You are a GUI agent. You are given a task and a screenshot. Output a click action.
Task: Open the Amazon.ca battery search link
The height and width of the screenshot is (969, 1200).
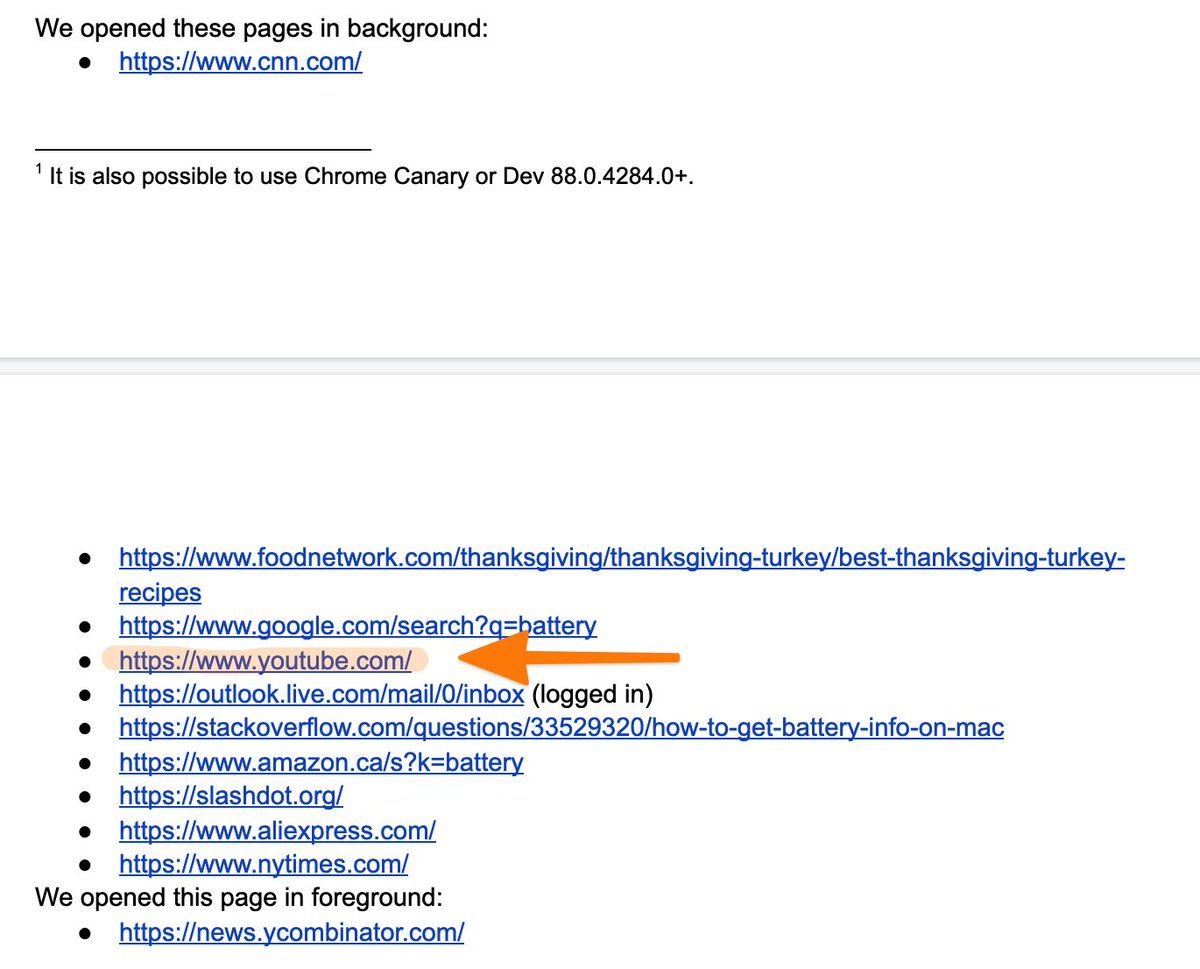[321, 762]
